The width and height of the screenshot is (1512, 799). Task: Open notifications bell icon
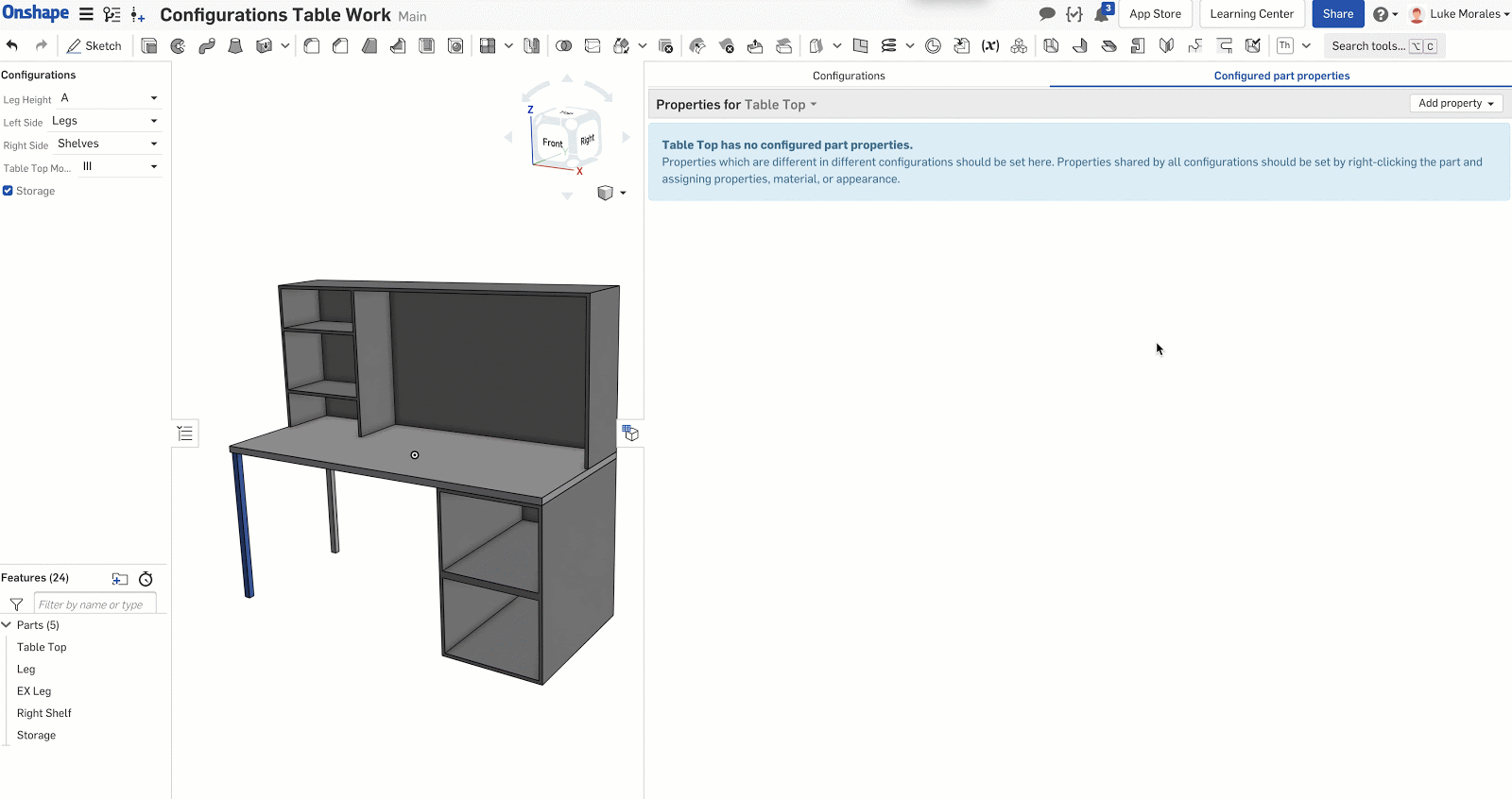[1102, 14]
